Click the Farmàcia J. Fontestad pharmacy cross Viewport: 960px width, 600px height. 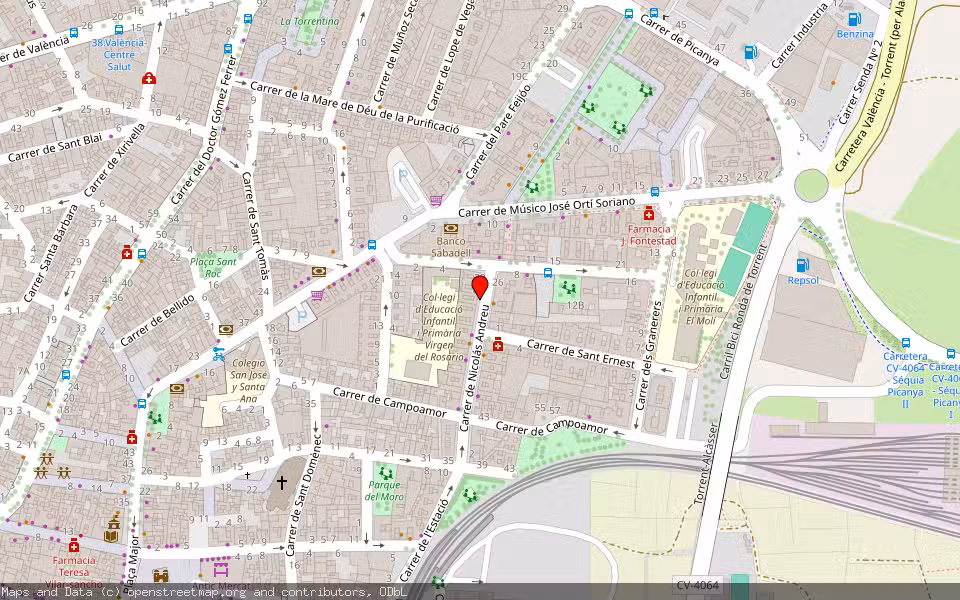(x=648, y=214)
